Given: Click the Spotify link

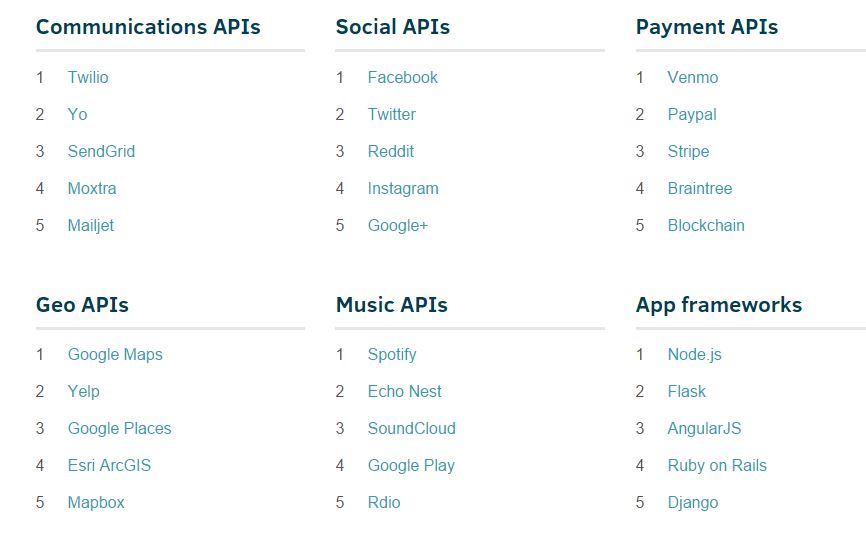Looking at the screenshot, I should click(x=392, y=354).
